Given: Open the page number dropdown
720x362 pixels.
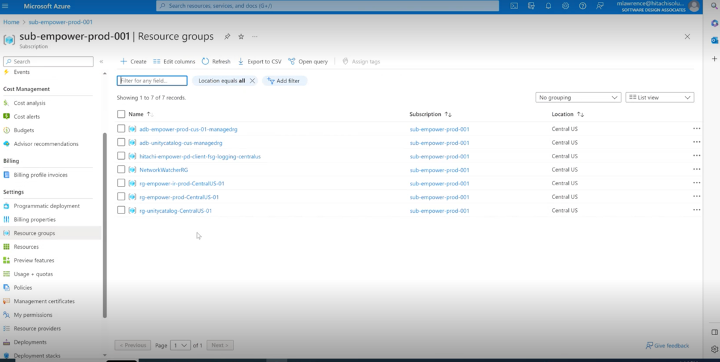Looking at the screenshot, I should click(x=180, y=345).
